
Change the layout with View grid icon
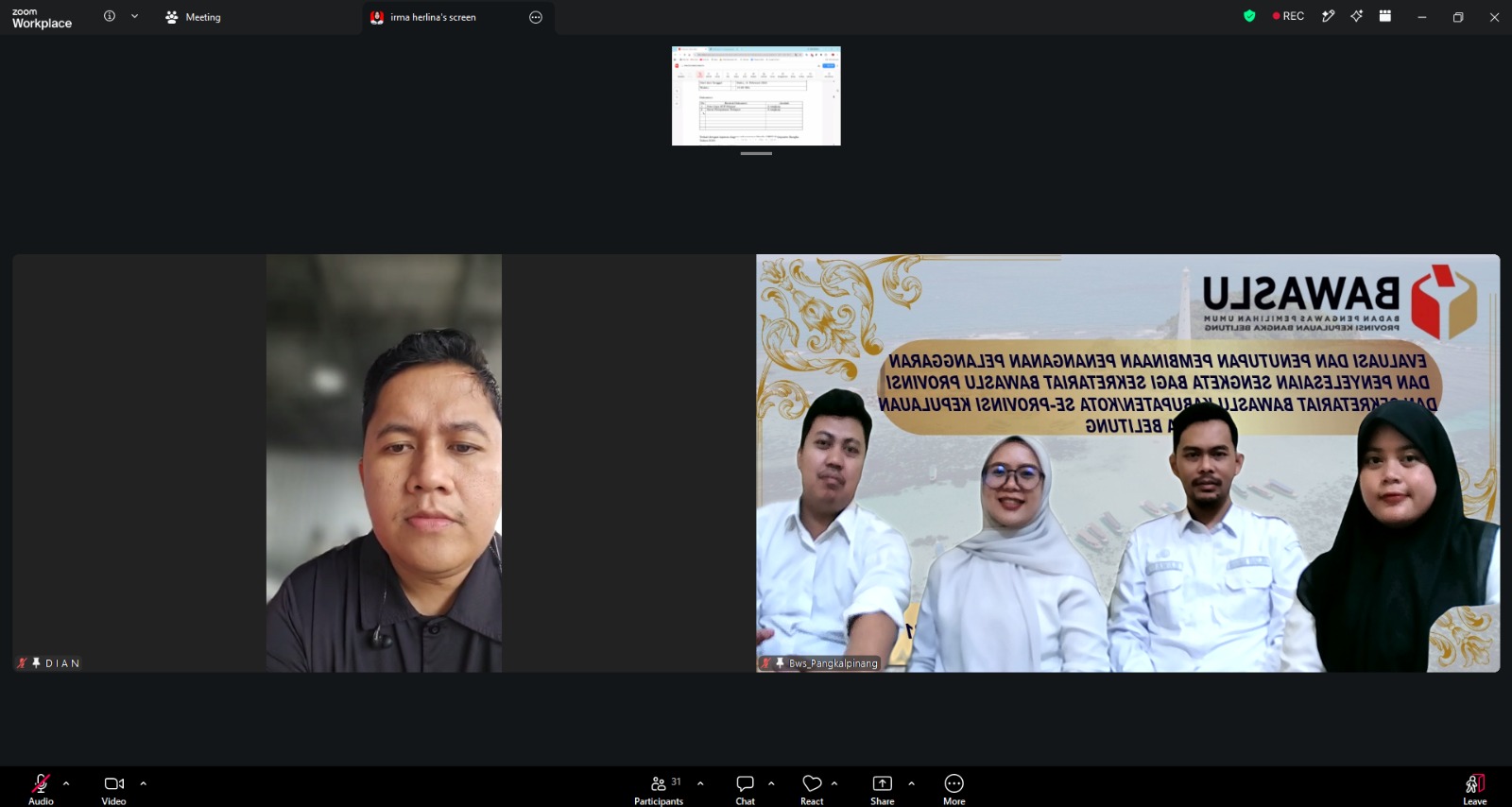1385,16
